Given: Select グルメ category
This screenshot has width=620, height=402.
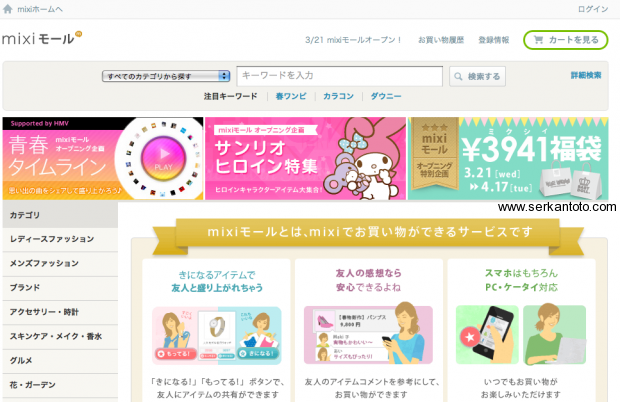Looking at the screenshot, I should pos(60,361).
